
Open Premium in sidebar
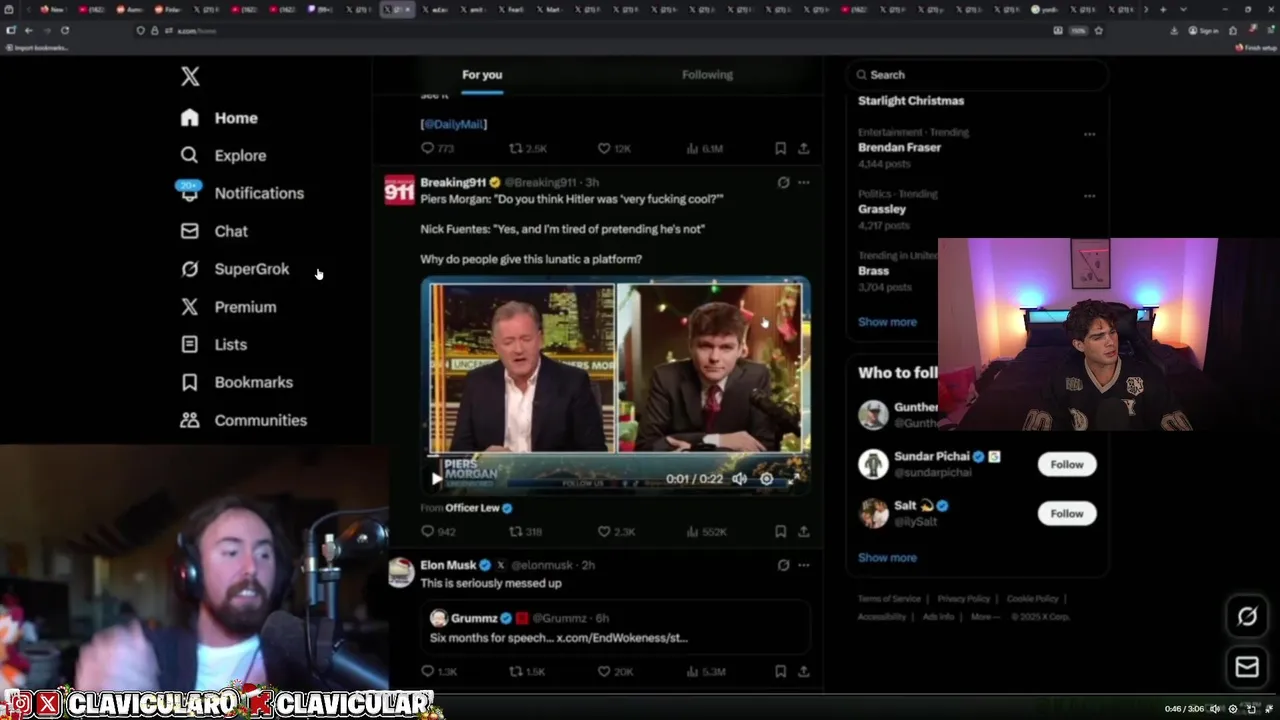227,307
